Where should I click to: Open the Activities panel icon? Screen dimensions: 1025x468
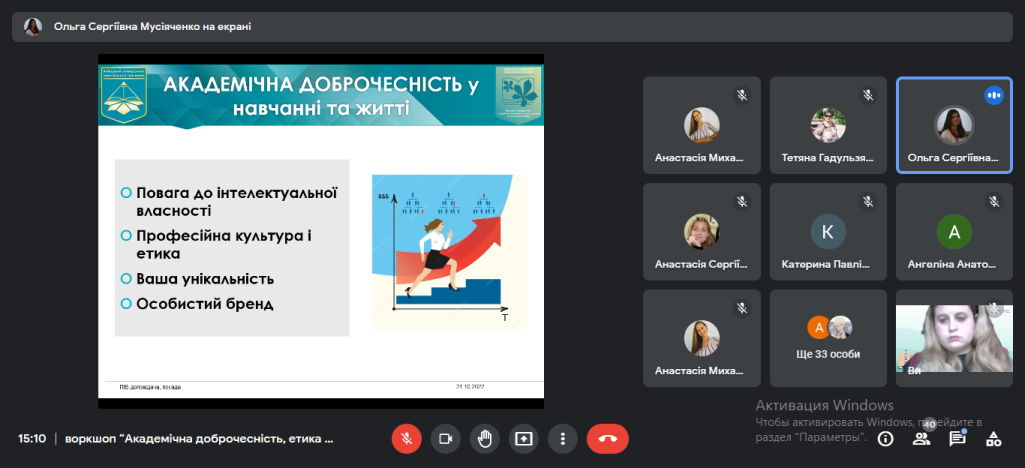993,439
